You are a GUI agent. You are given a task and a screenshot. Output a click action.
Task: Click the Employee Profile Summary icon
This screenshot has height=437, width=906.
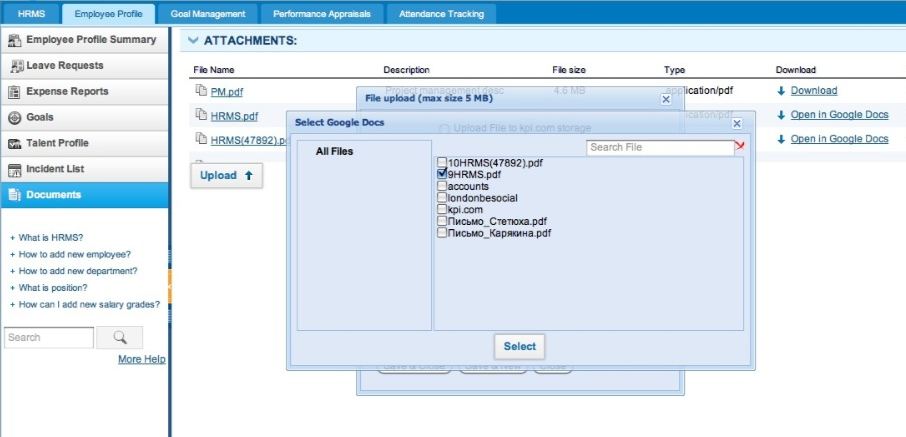tap(15, 40)
